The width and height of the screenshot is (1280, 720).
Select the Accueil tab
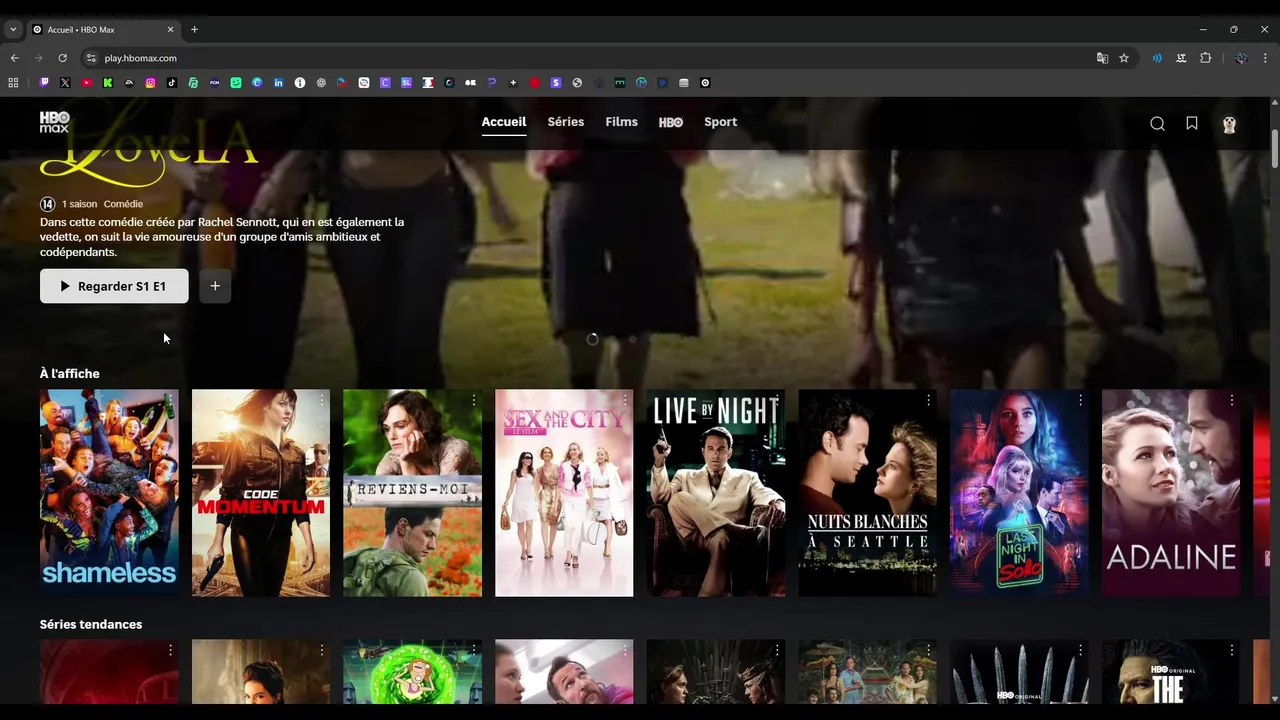click(x=504, y=122)
